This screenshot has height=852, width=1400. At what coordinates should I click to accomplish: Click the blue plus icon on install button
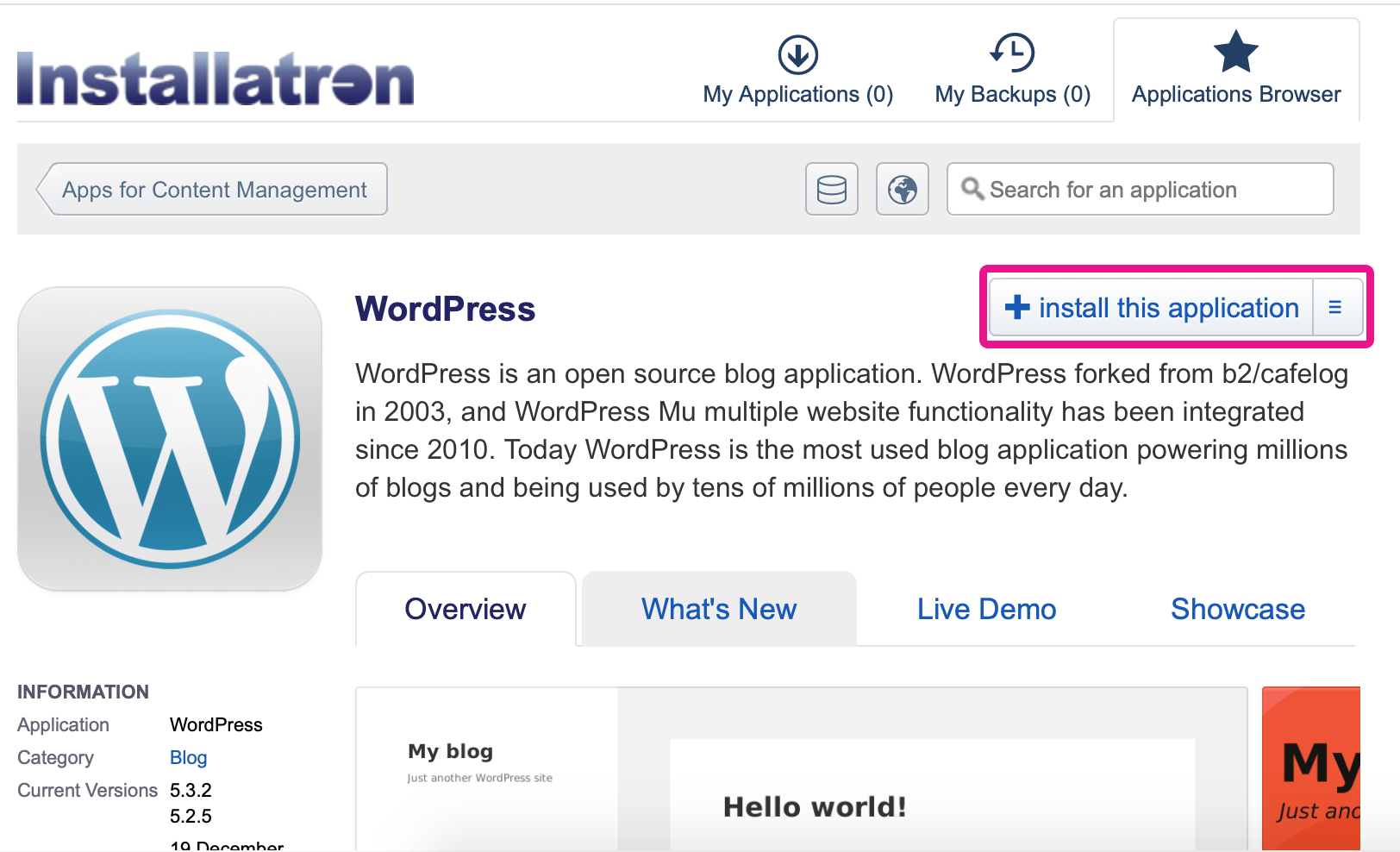(x=1017, y=307)
